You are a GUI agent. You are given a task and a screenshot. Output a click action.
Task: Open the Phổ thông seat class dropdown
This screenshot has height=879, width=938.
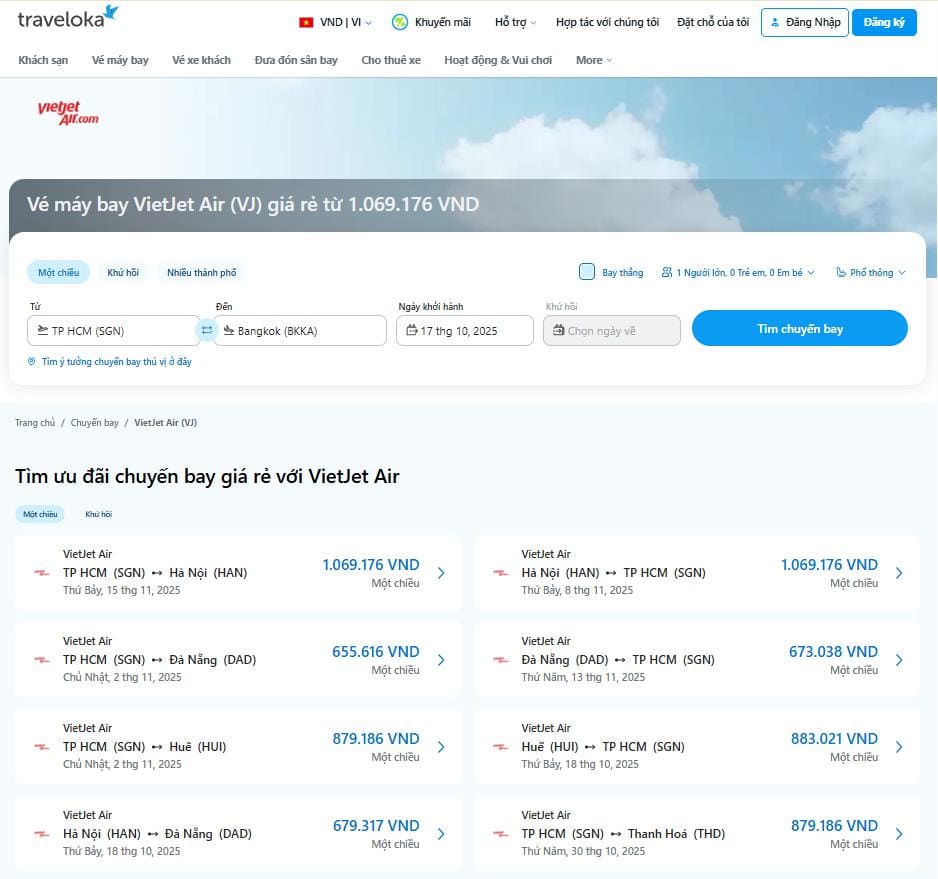[870, 272]
